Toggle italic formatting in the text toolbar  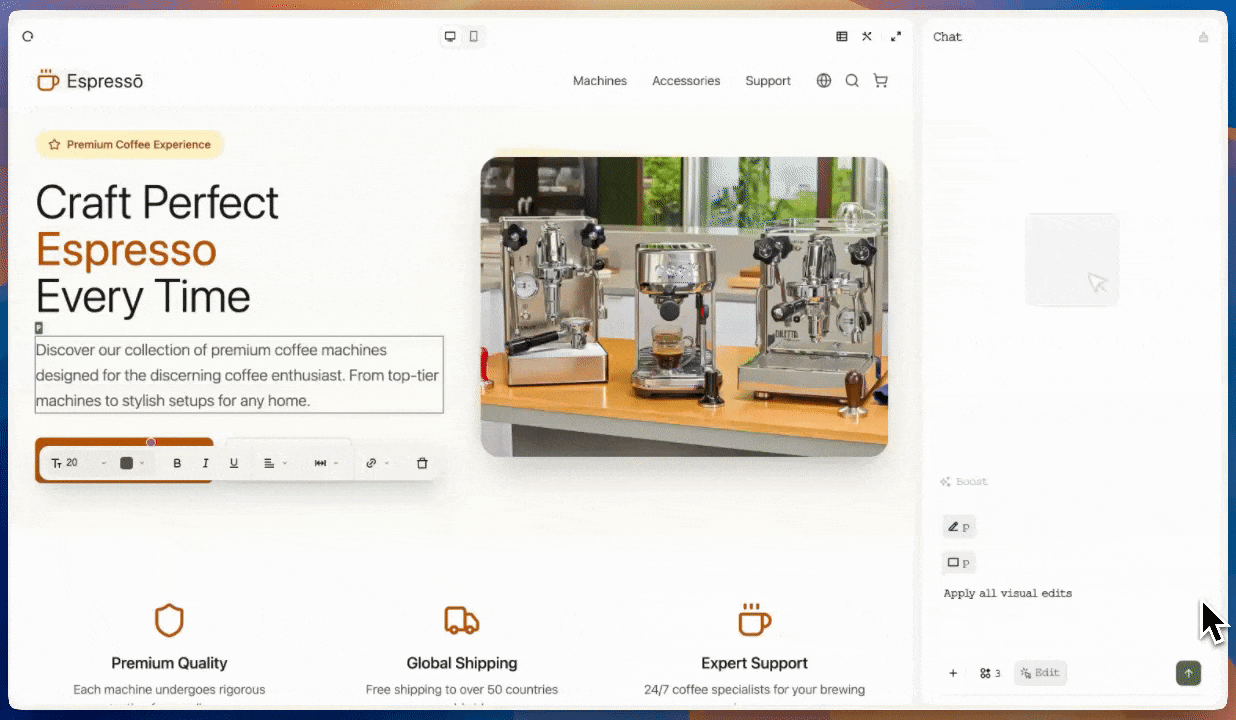point(205,462)
